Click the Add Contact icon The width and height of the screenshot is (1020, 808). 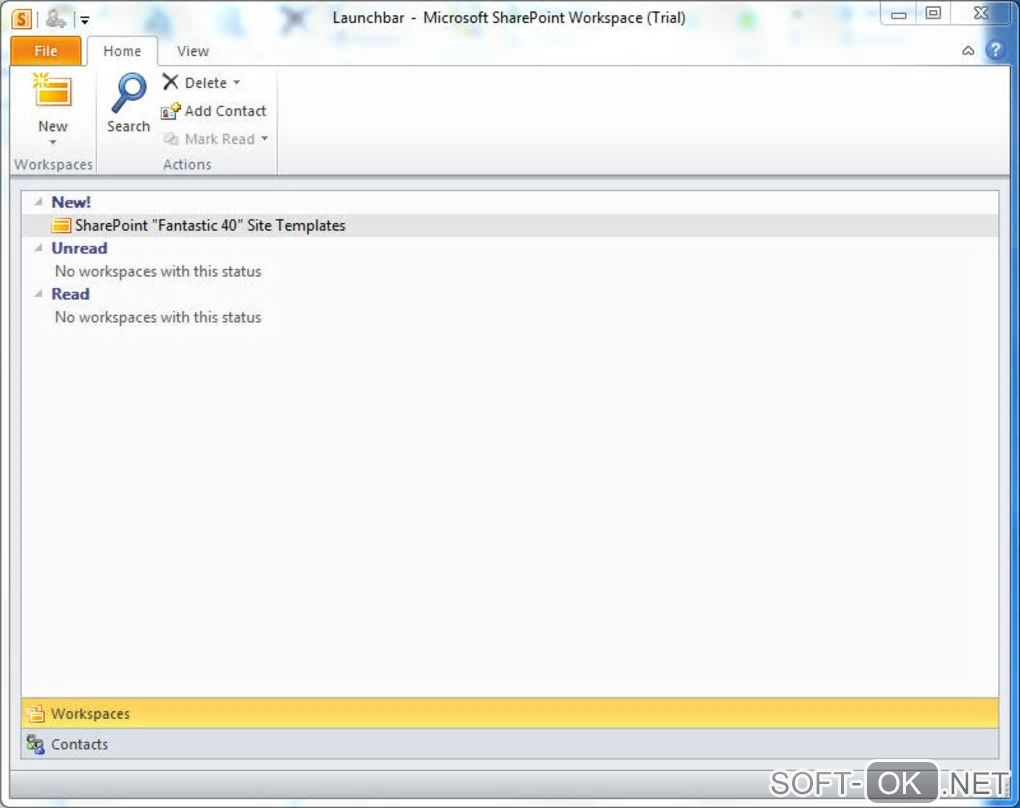point(170,111)
